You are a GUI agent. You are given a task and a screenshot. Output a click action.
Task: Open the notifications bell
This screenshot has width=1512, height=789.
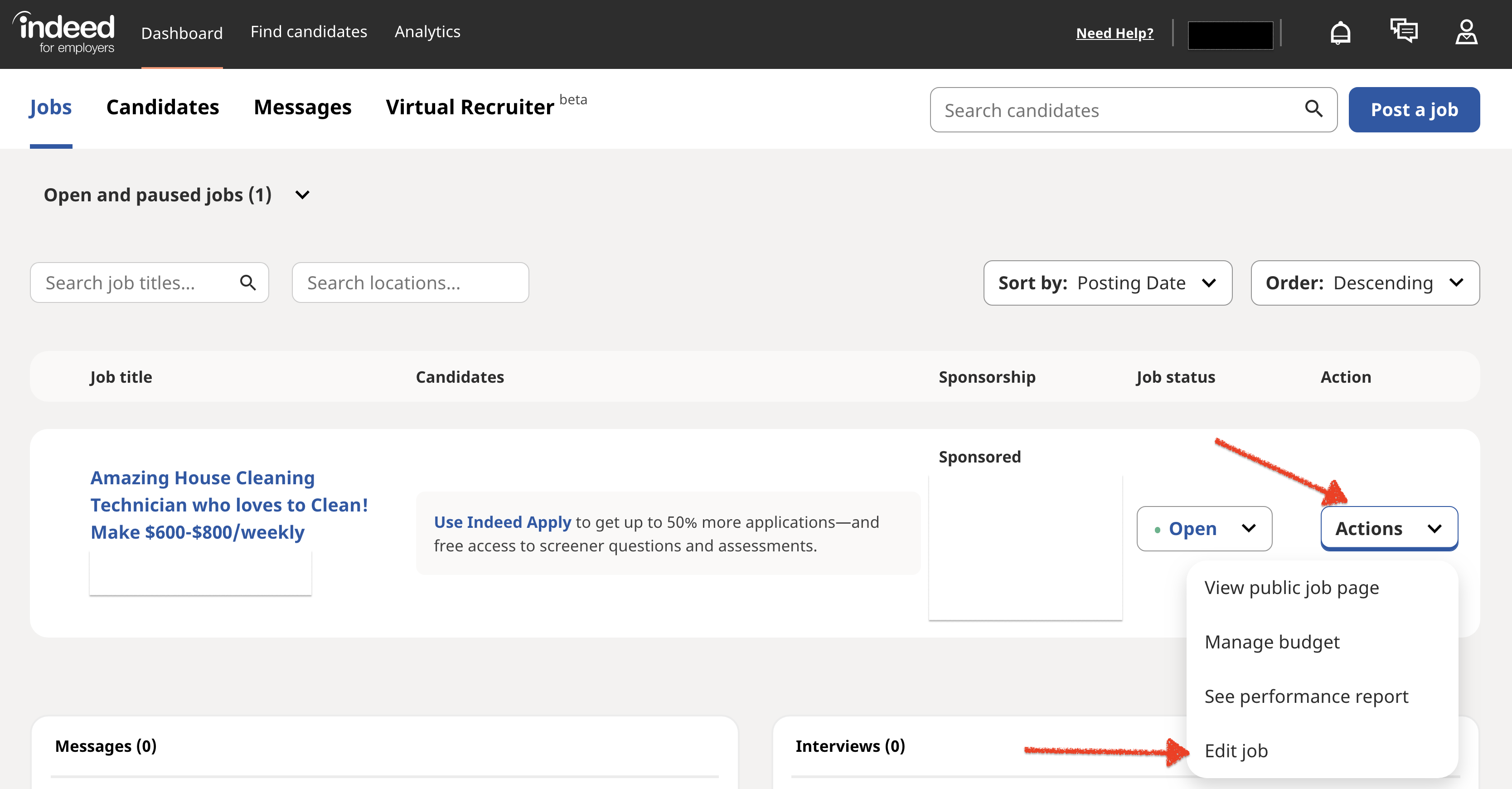coord(1340,32)
